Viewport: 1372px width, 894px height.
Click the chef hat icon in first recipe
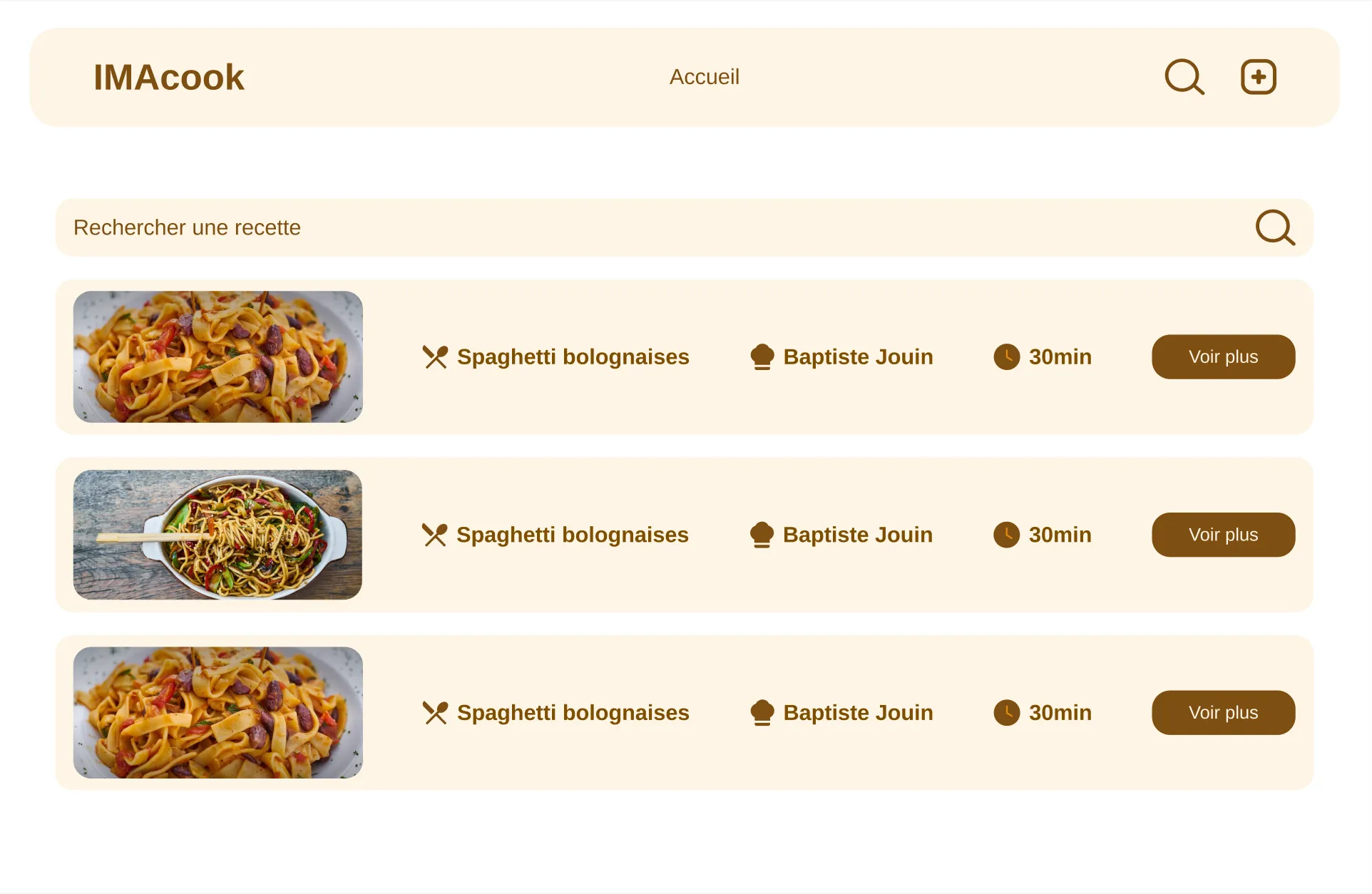[762, 356]
